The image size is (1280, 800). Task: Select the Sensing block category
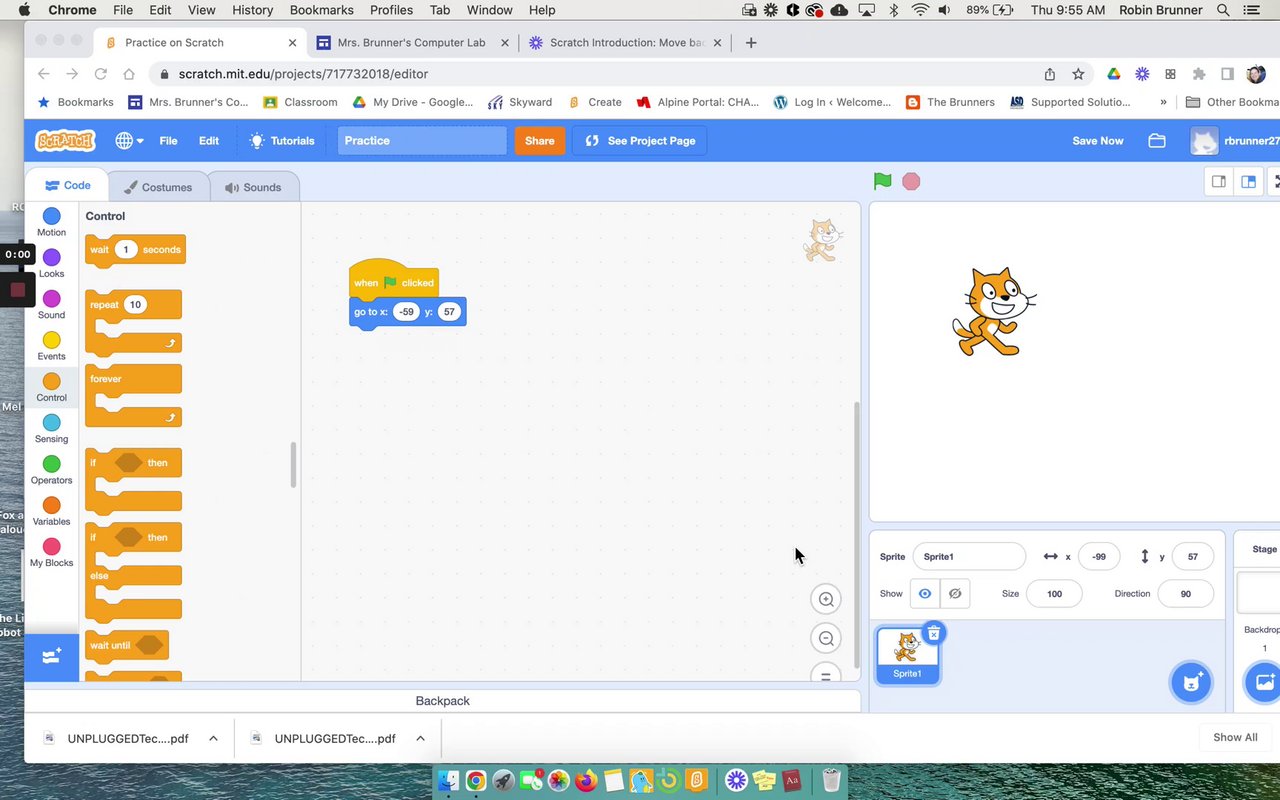[x=51, y=429]
